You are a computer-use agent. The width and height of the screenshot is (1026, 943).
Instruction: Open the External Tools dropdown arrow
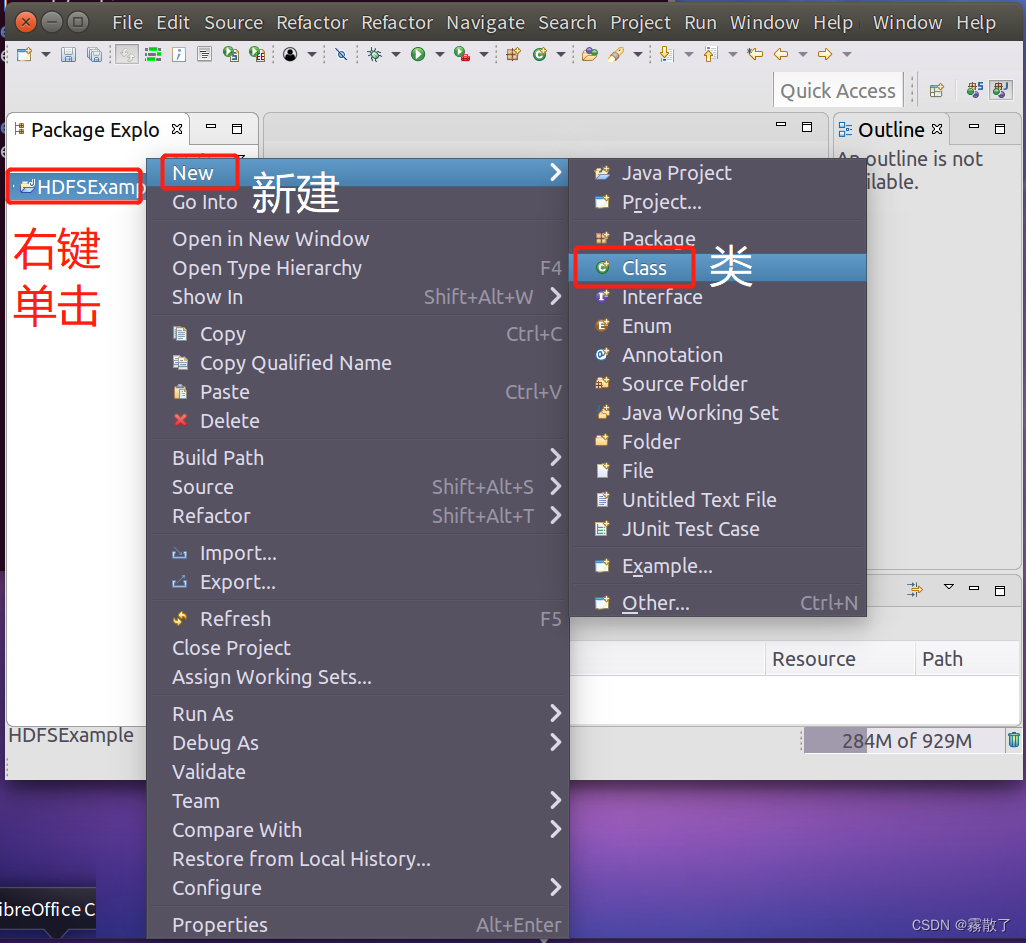click(484, 54)
